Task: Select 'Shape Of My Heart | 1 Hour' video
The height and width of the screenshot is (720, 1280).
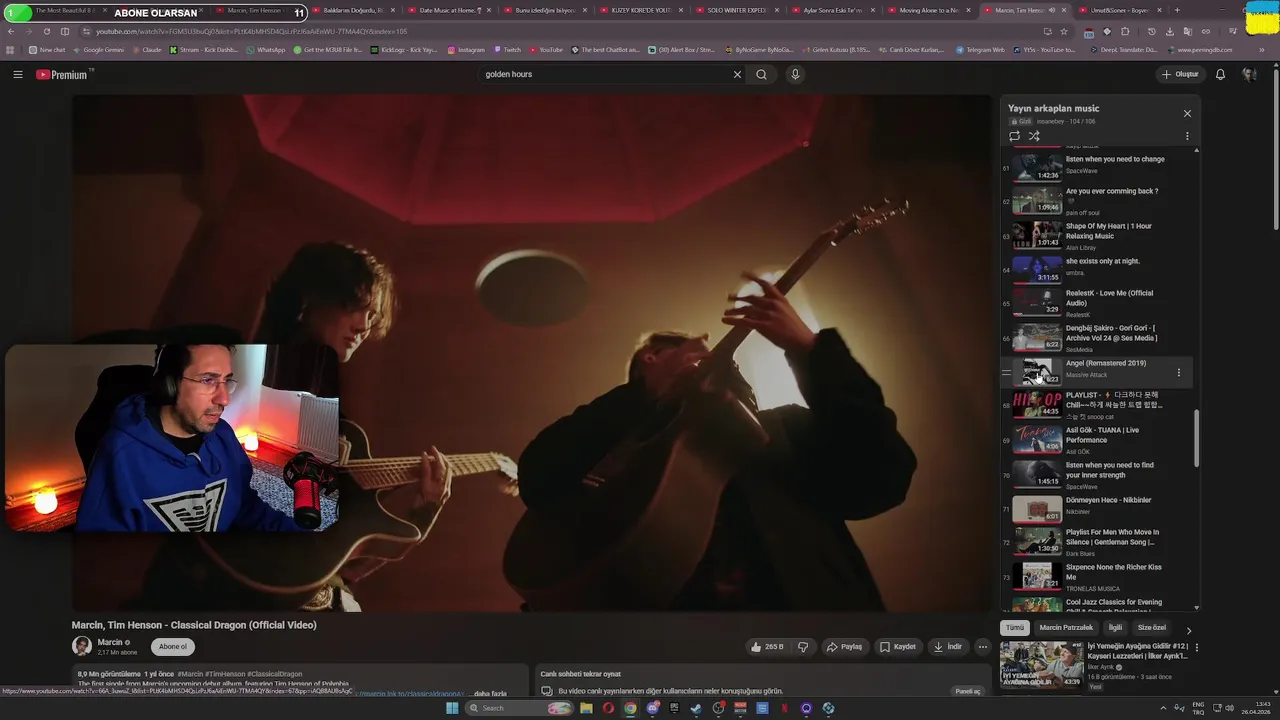Action: tap(1097, 235)
